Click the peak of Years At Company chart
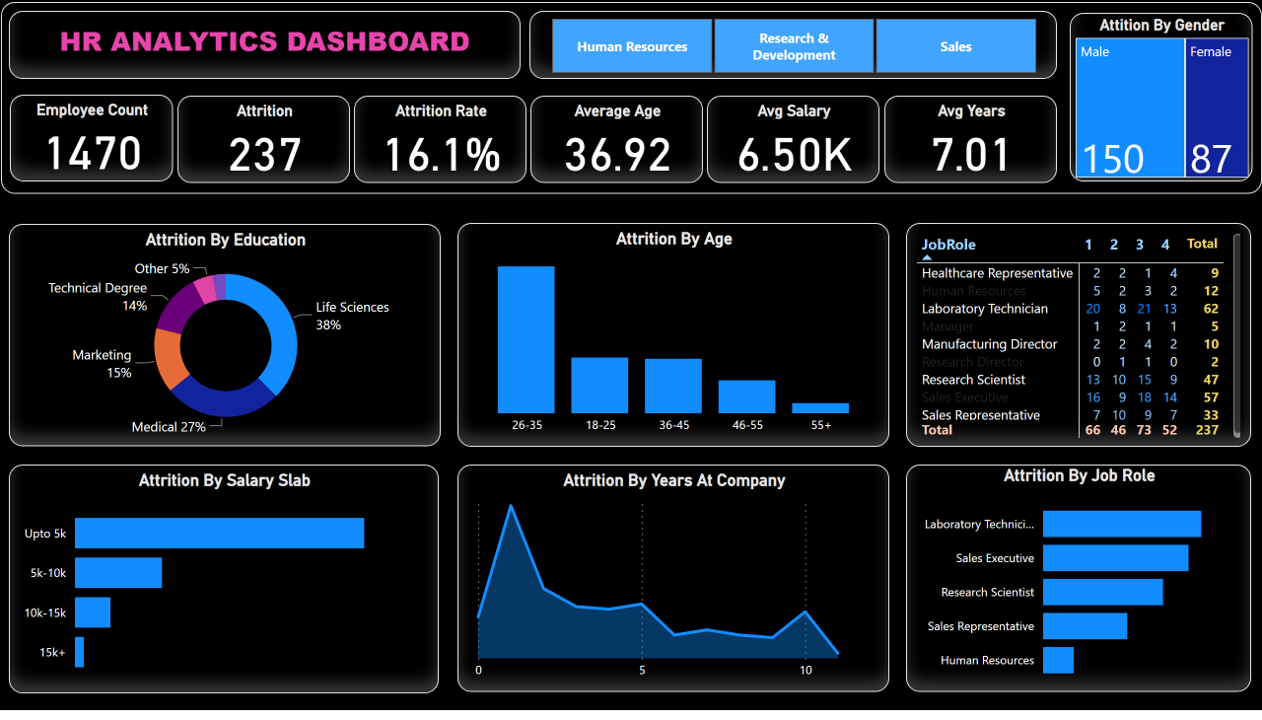This screenshot has width=1262, height=720. point(511,506)
